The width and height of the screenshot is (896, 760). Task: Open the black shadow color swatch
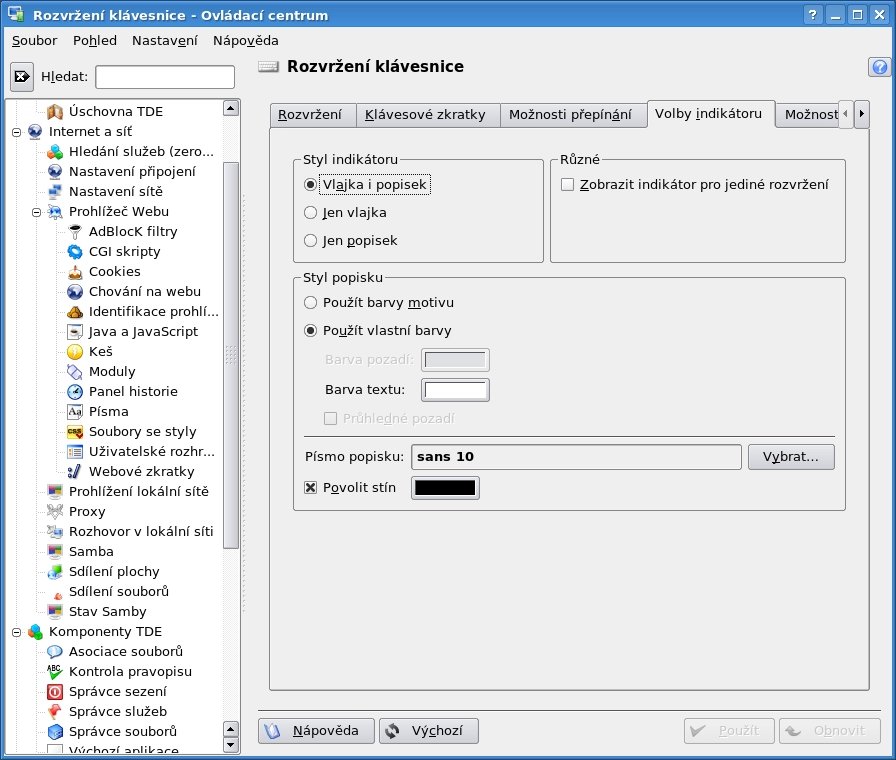445,487
